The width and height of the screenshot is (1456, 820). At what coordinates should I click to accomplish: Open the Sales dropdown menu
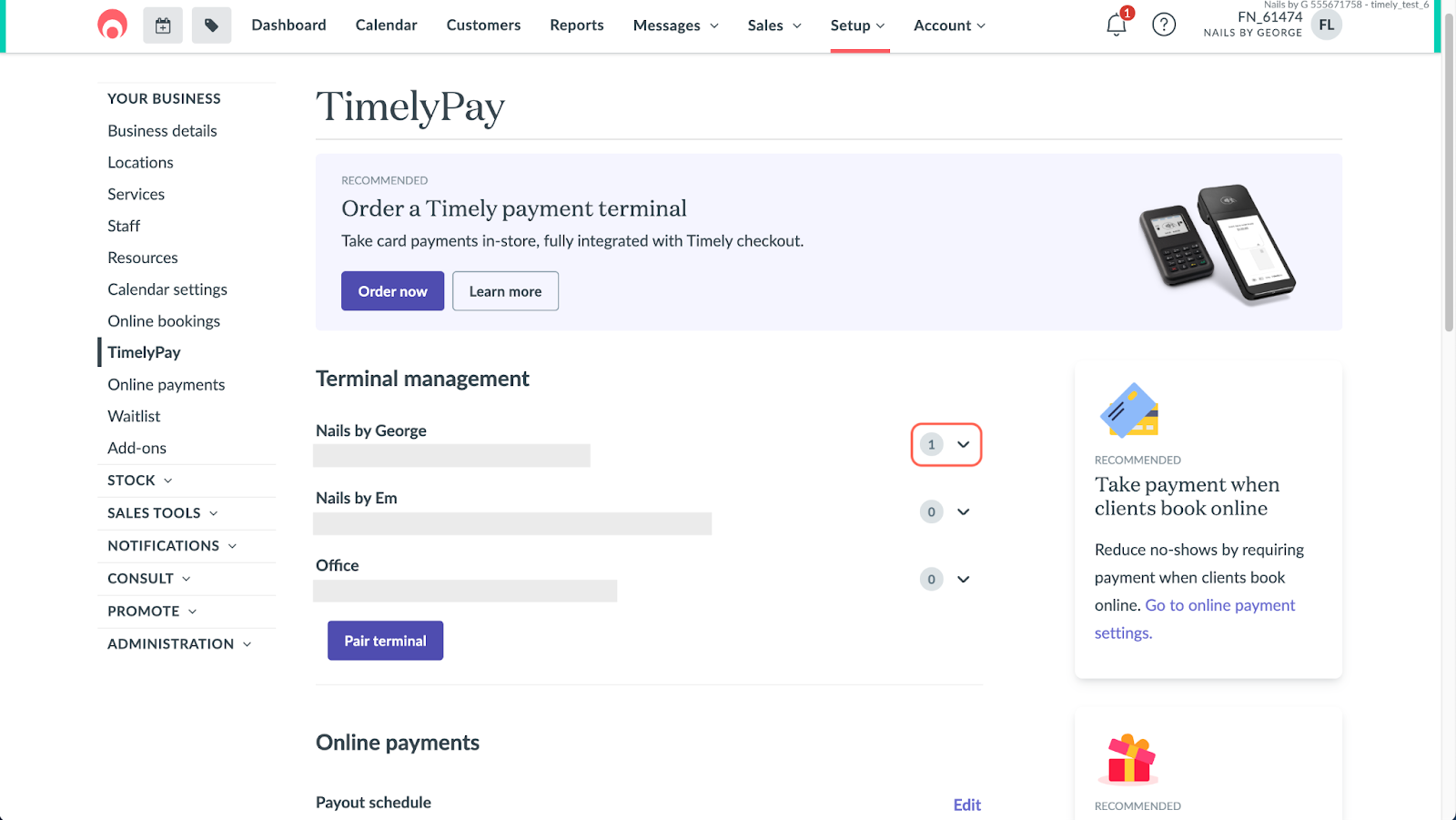tap(774, 25)
